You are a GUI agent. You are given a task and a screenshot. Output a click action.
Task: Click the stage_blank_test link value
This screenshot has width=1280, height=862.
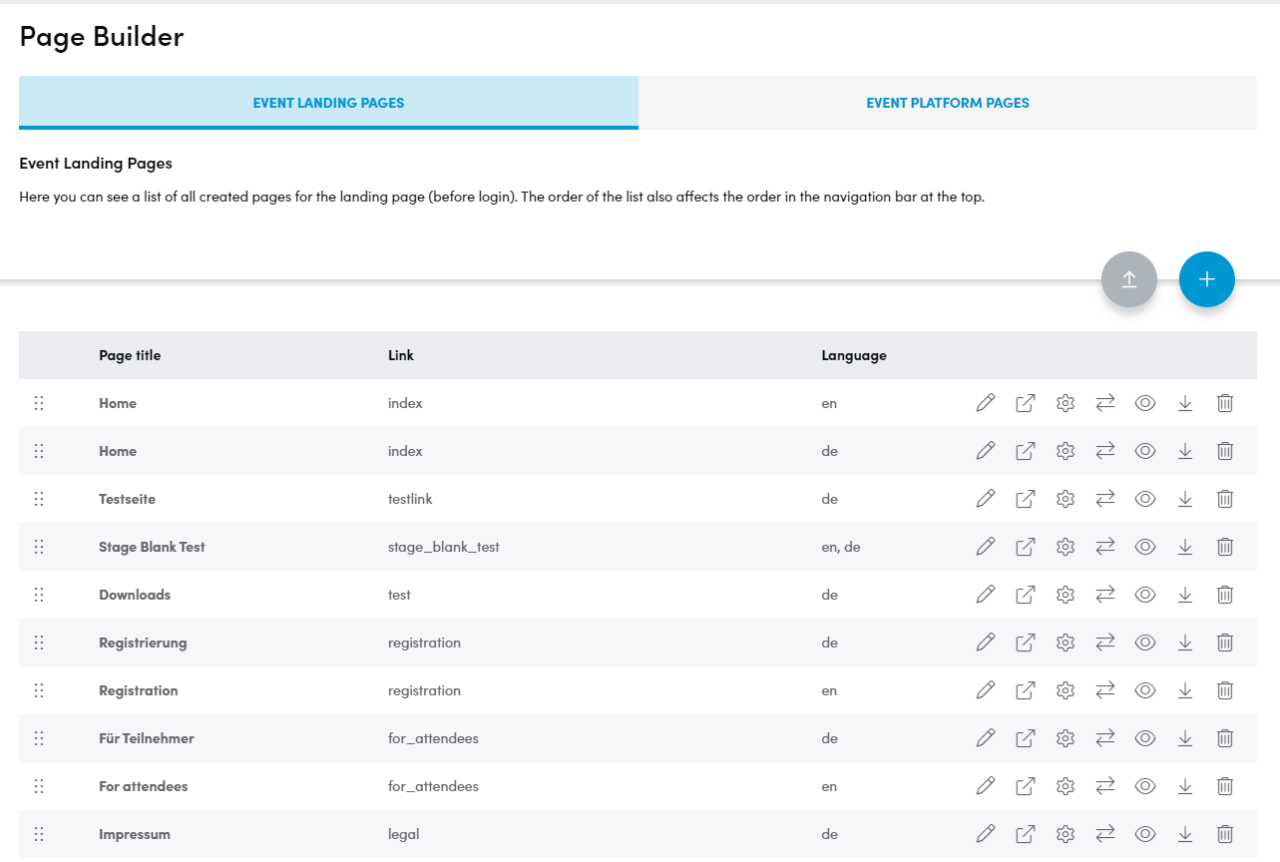(444, 547)
